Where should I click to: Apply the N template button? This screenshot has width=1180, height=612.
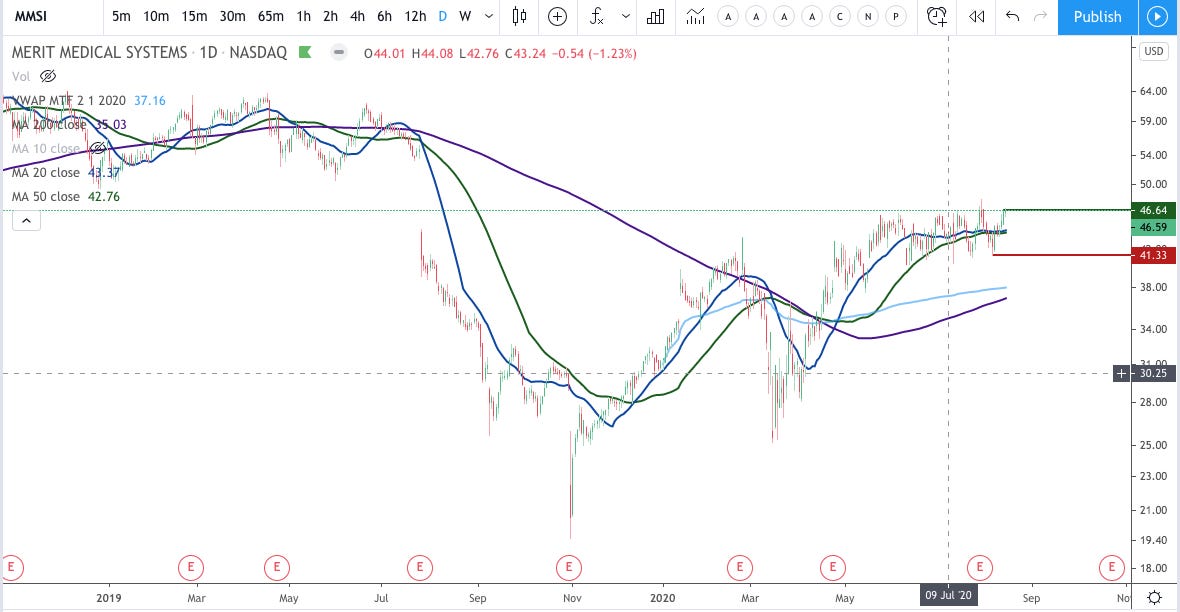click(868, 17)
